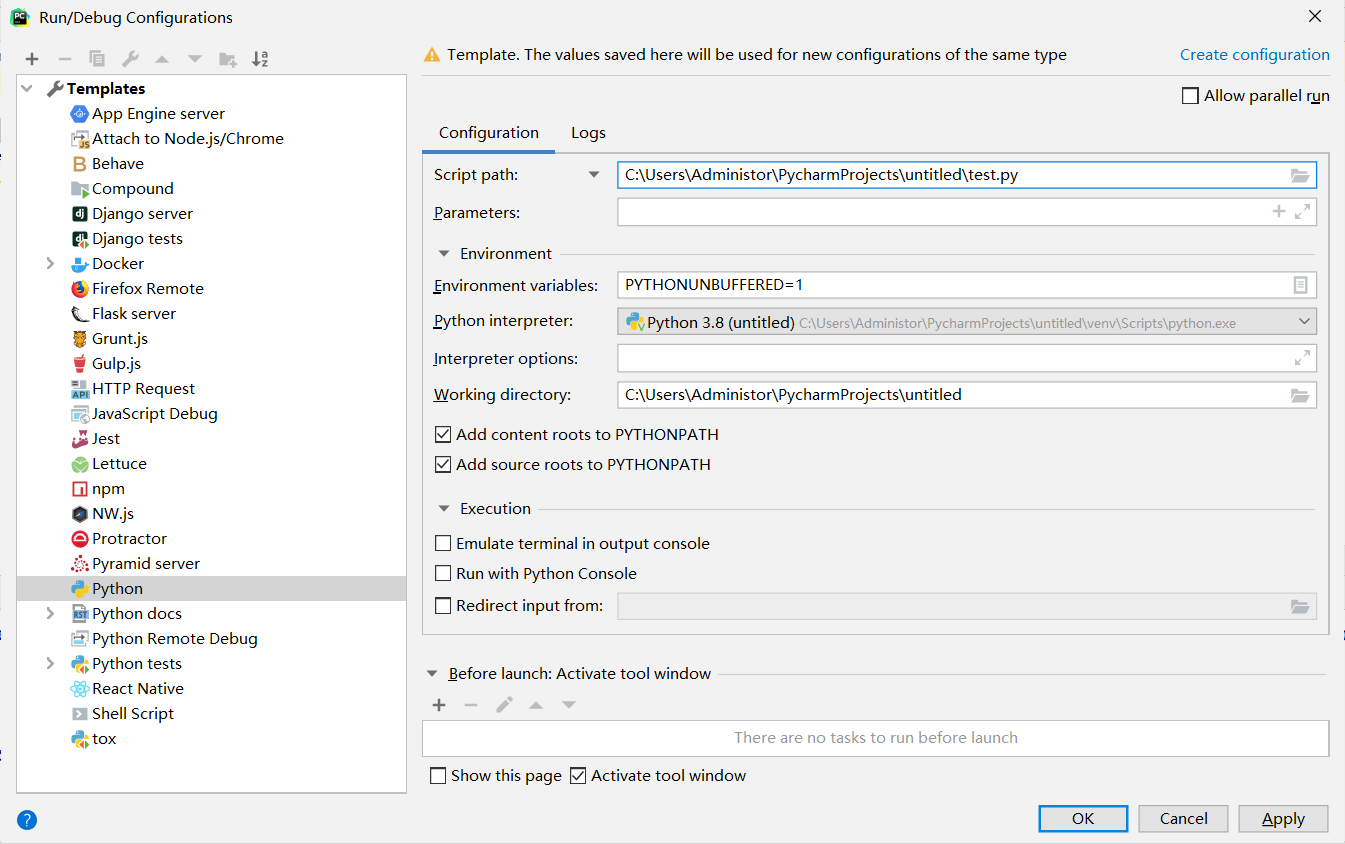Uncheck Add content roots to PYTHONPATH
Screen dimensions: 1345x844
(443, 435)
